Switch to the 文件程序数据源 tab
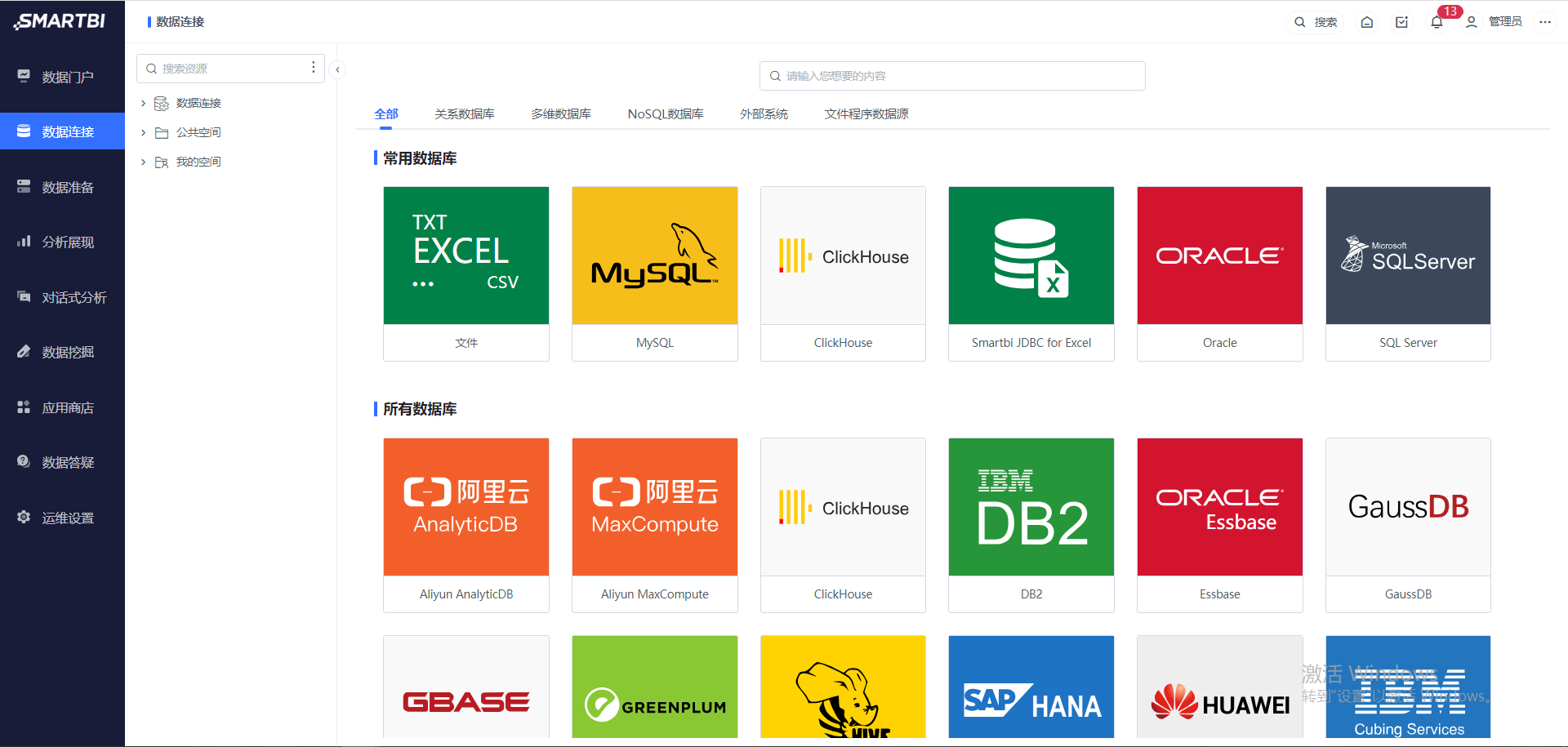The width and height of the screenshot is (1568, 747). tap(866, 113)
